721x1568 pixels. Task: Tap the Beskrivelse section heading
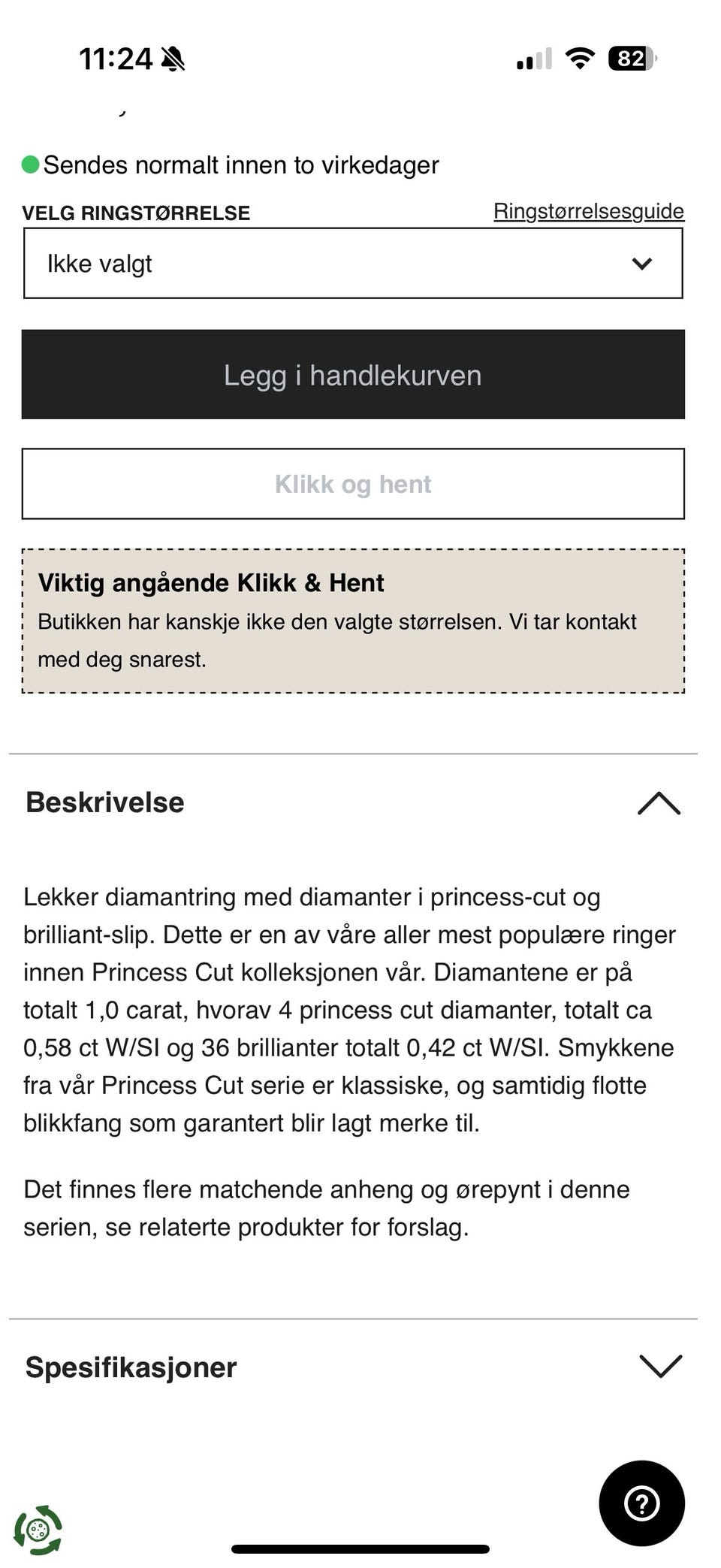point(105,802)
